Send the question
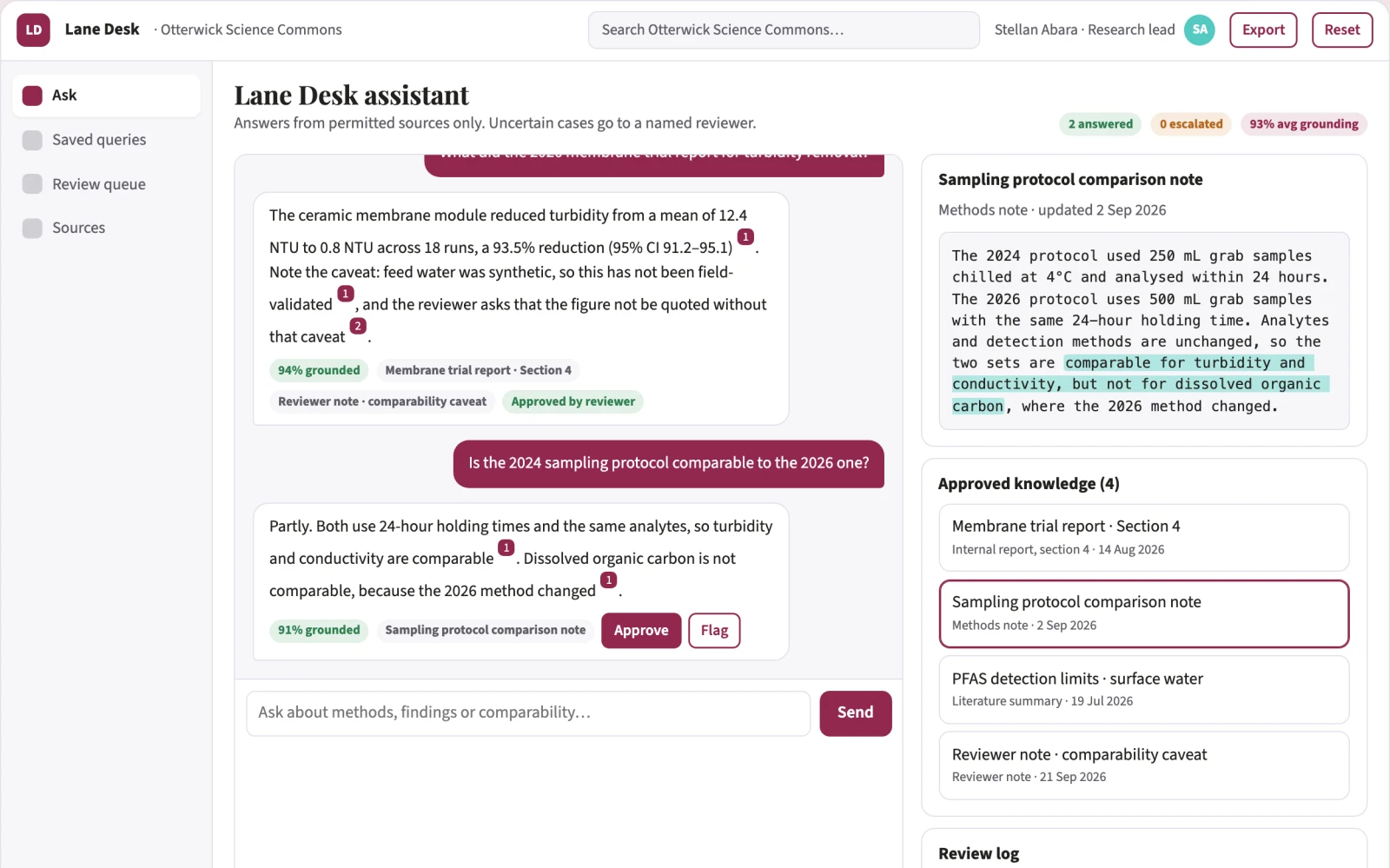This screenshot has width=1390, height=868. [856, 713]
